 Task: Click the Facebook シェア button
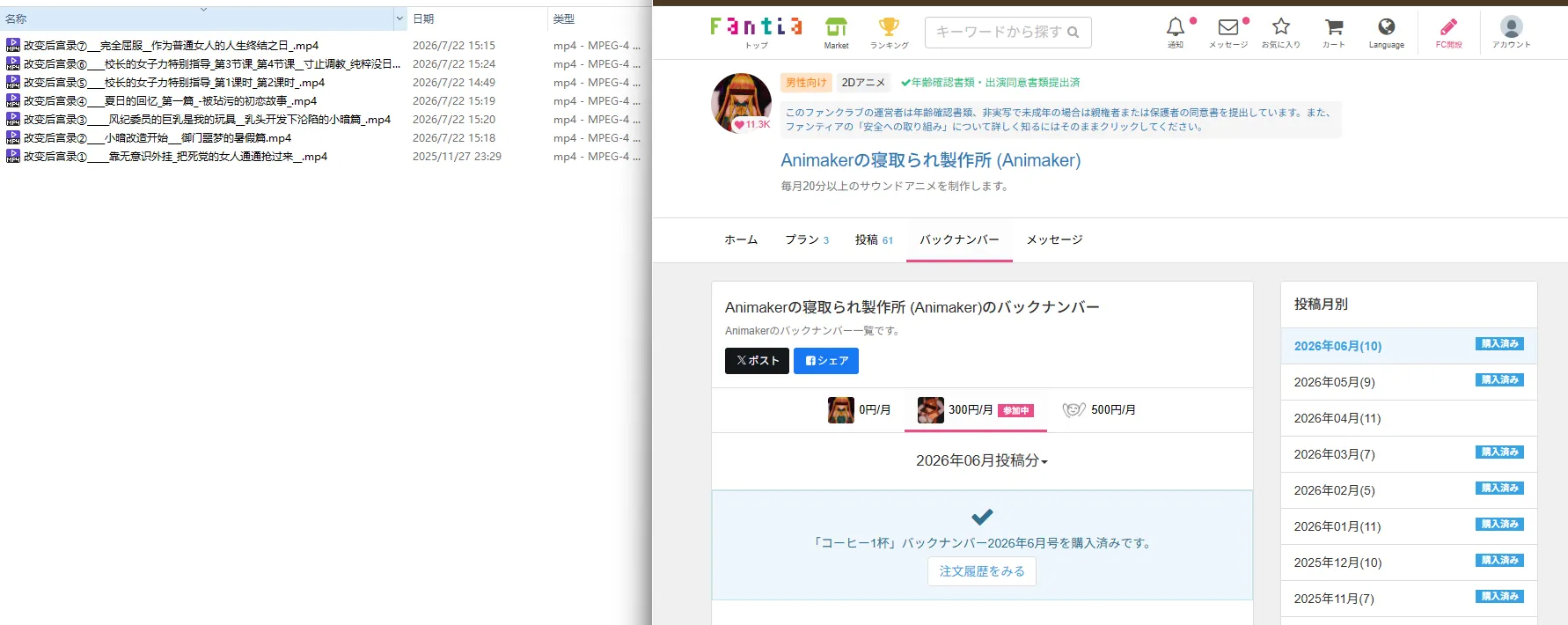point(826,361)
